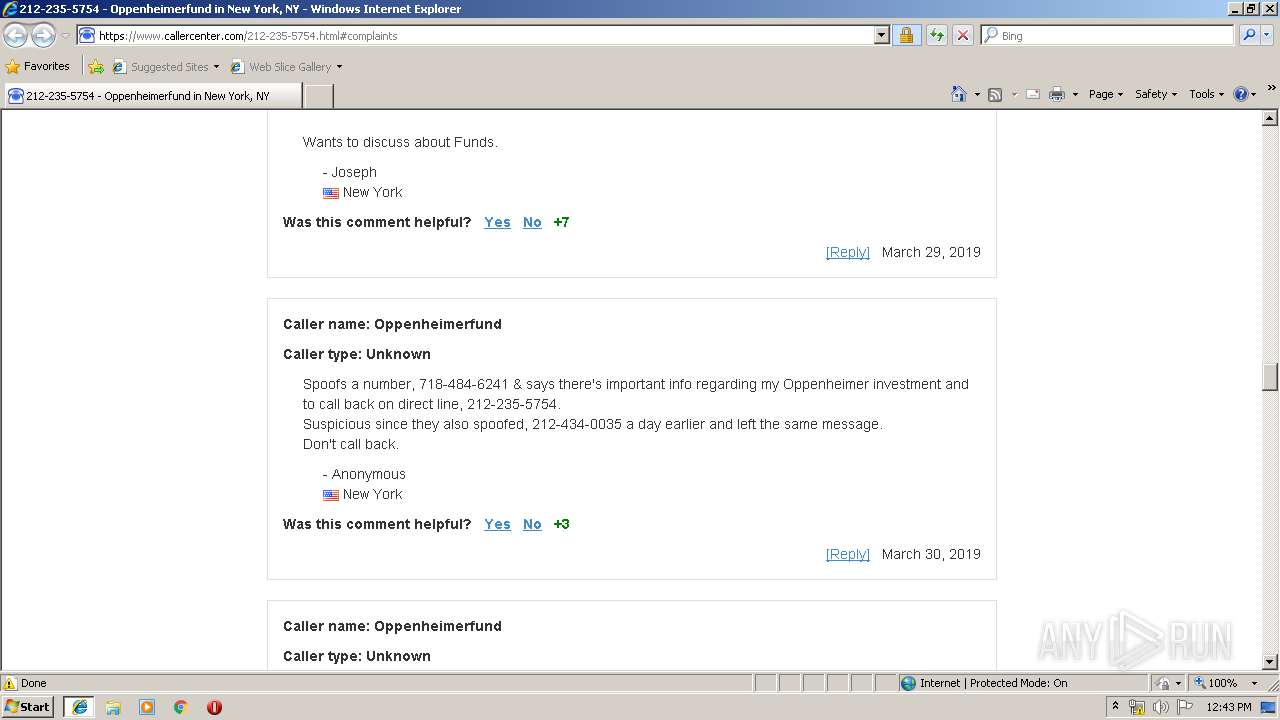Click the Read Mail envelope icon

click(1033, 94)
